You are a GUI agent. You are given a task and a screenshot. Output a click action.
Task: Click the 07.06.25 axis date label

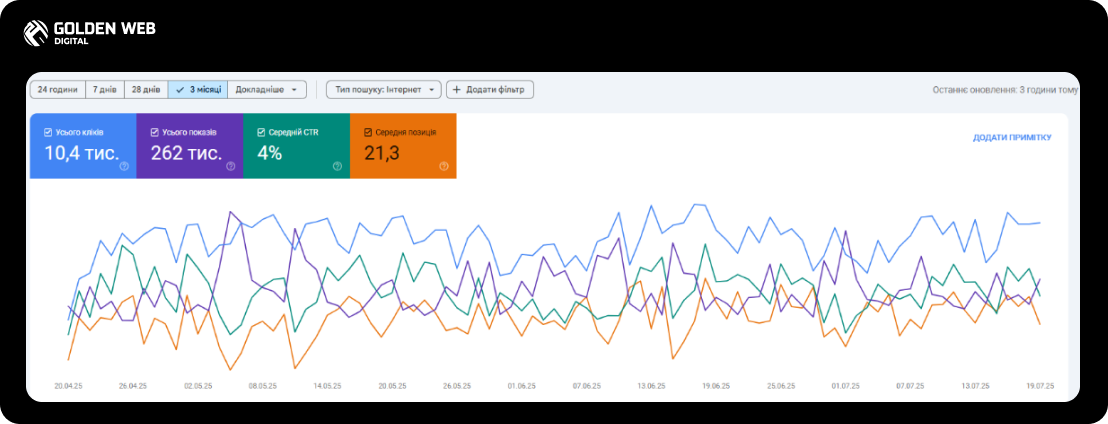[x=587, y=386]
